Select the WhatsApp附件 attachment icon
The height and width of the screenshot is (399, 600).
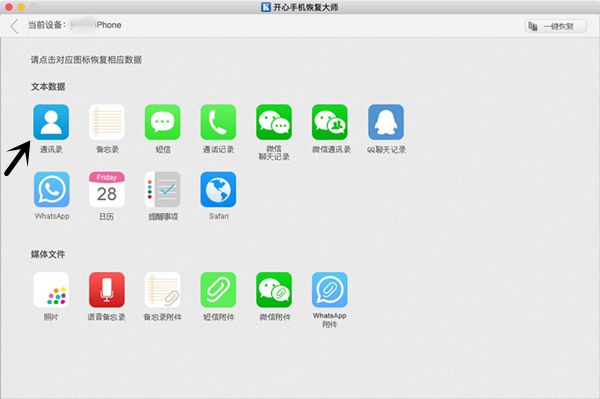330,290
